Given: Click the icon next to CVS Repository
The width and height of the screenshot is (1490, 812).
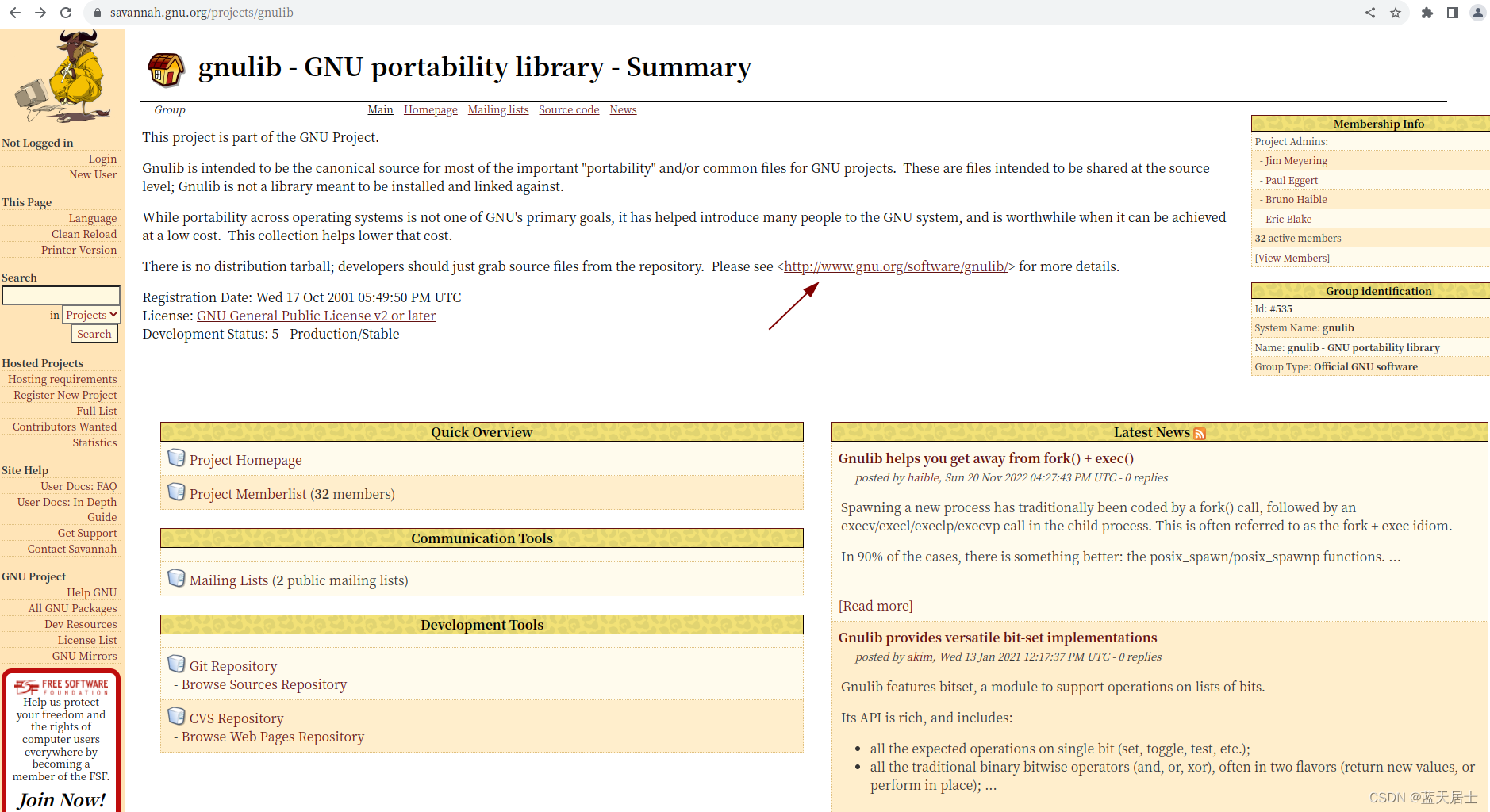Looking at the screenshot, I should (x=176, y=716).
